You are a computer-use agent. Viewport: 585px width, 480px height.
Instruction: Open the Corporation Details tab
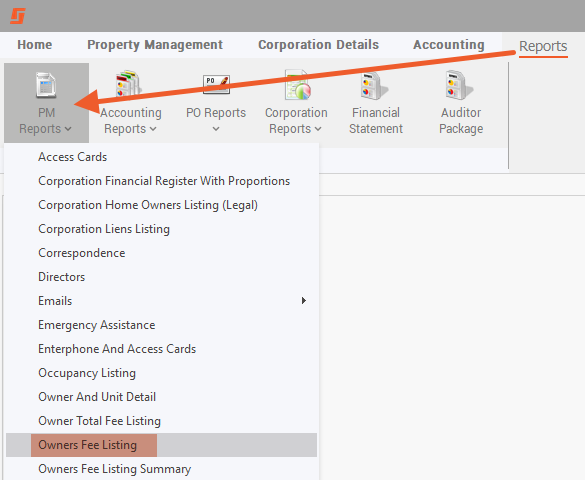coord(318,45)
